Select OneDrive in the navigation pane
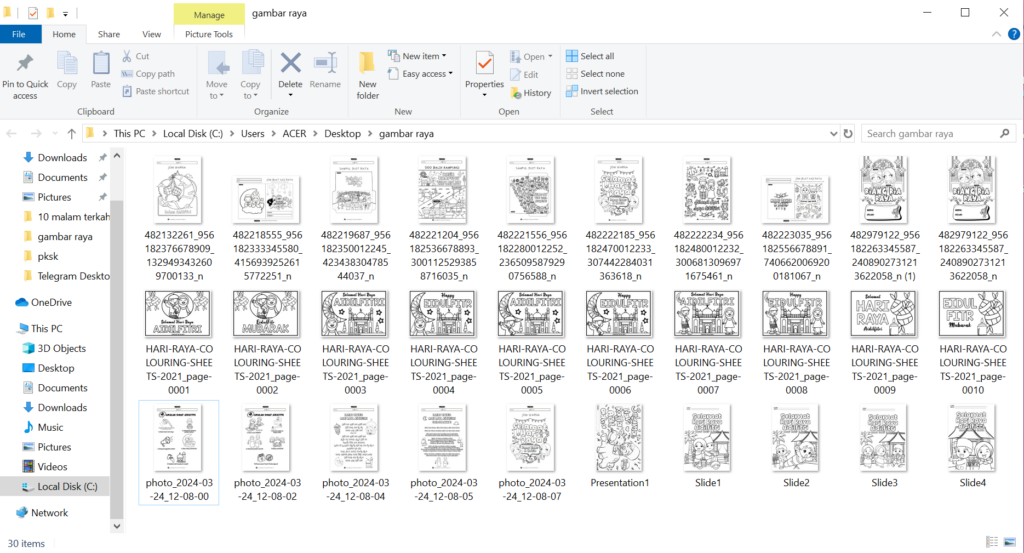Viewport: 1024px width, 553px height. pos(51,302)
